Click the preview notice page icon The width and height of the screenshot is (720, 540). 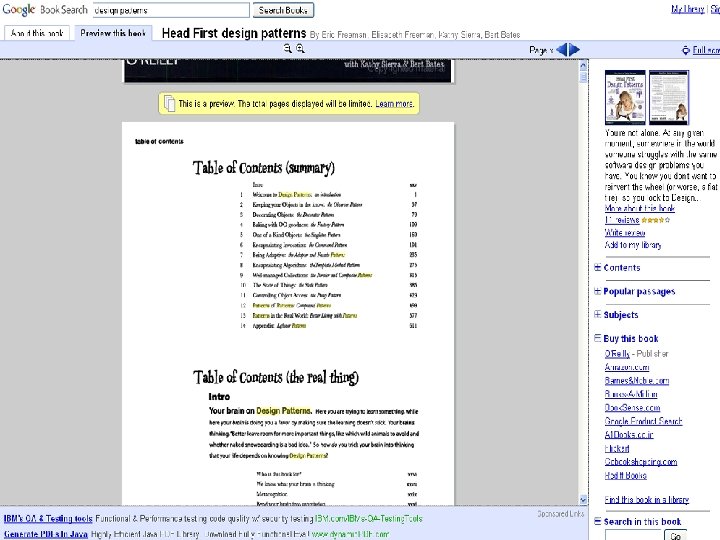169,103
